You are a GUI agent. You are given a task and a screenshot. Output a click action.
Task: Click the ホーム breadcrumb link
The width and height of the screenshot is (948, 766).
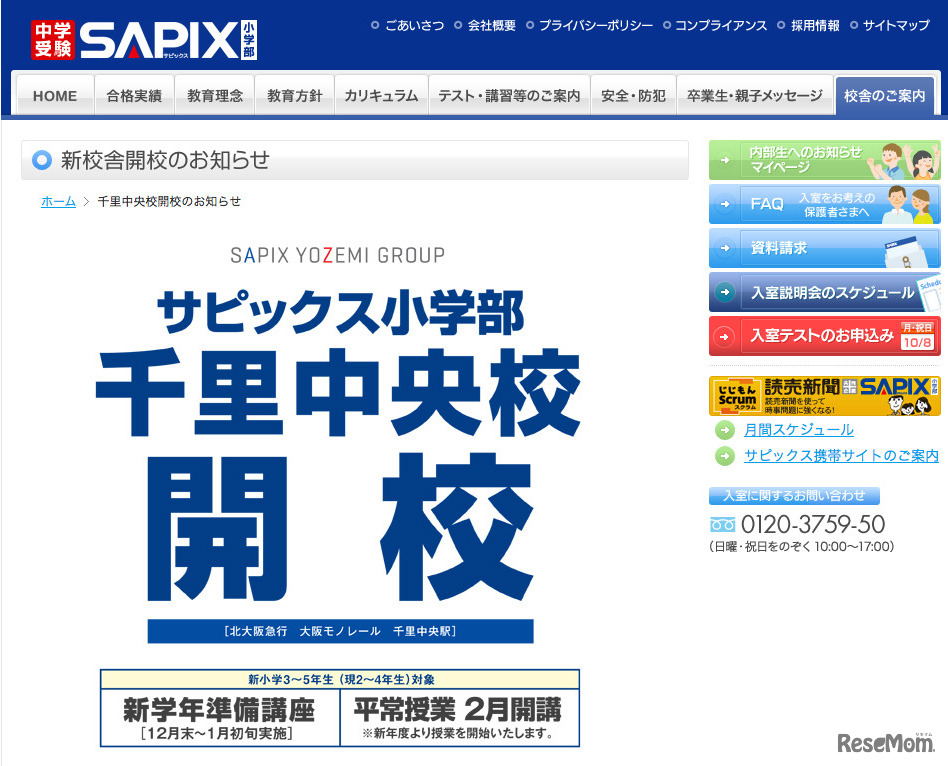coord(58,201)
